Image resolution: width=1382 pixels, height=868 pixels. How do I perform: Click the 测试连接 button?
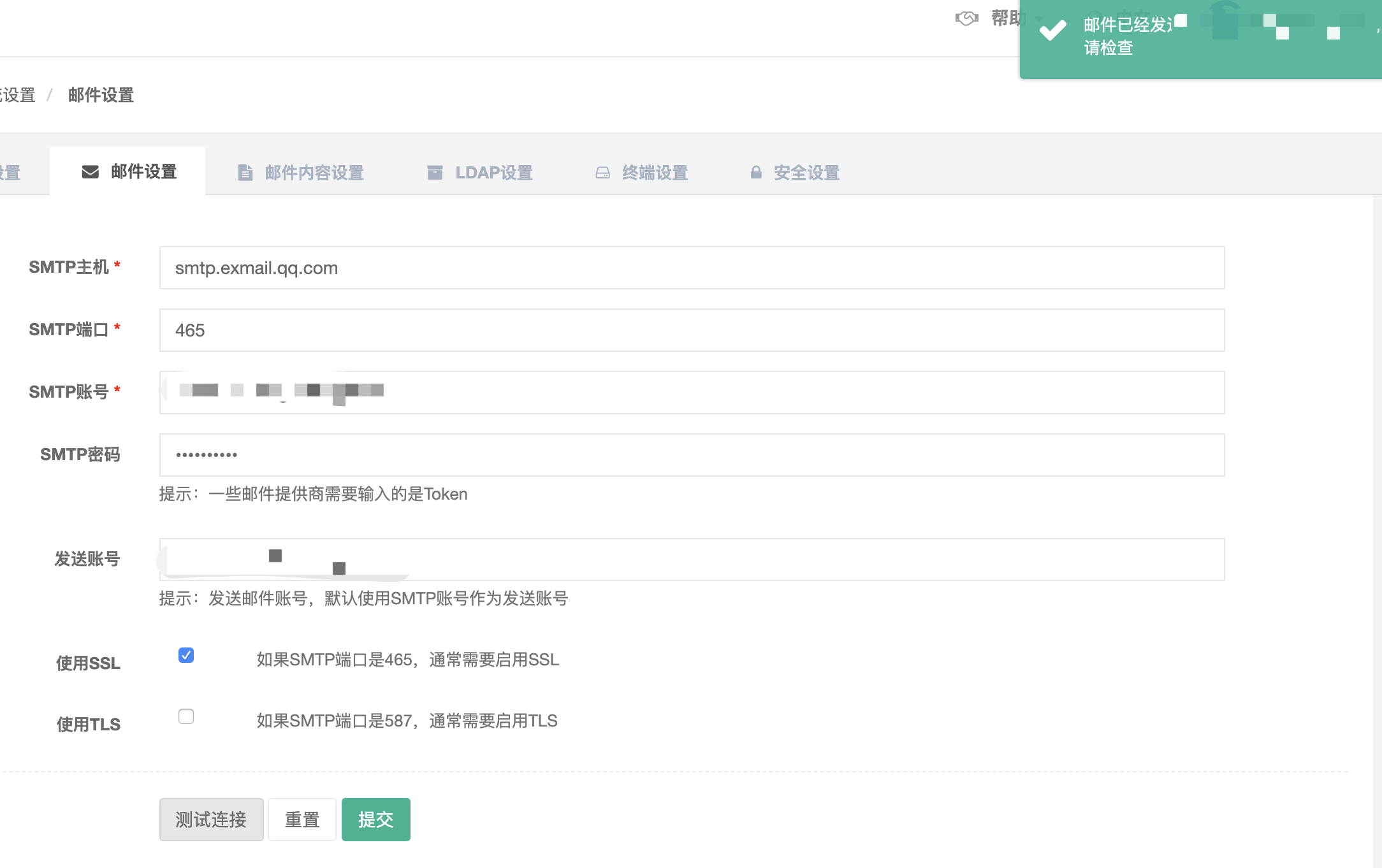click(x=211, y=820)
